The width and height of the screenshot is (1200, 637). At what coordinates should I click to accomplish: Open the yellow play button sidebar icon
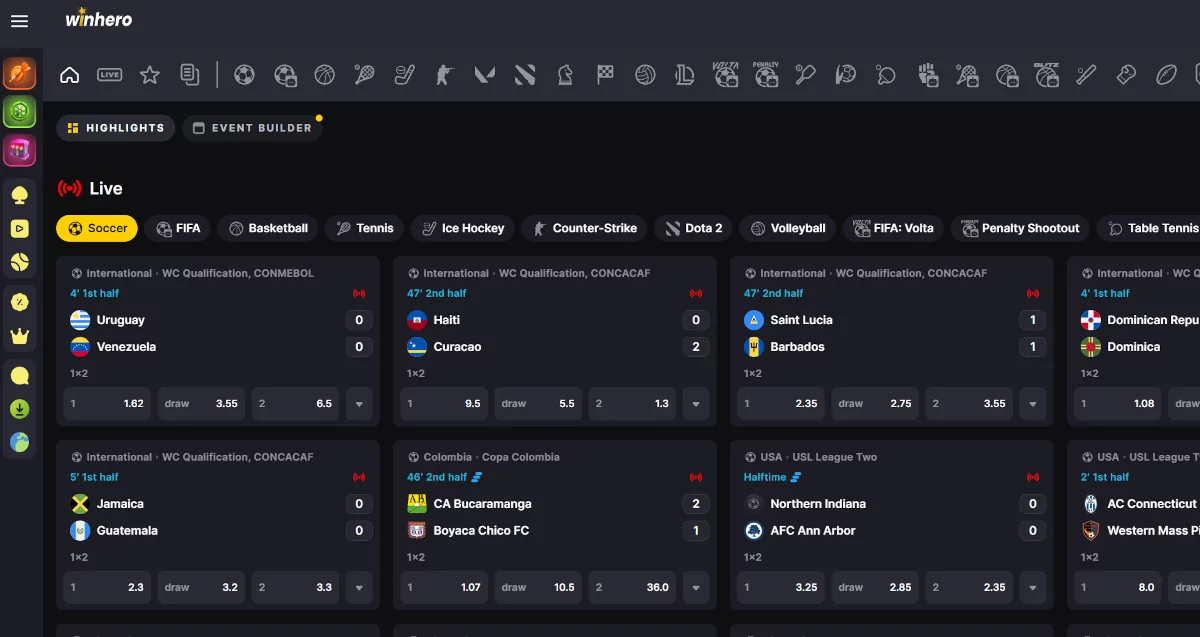pos(20,228)
